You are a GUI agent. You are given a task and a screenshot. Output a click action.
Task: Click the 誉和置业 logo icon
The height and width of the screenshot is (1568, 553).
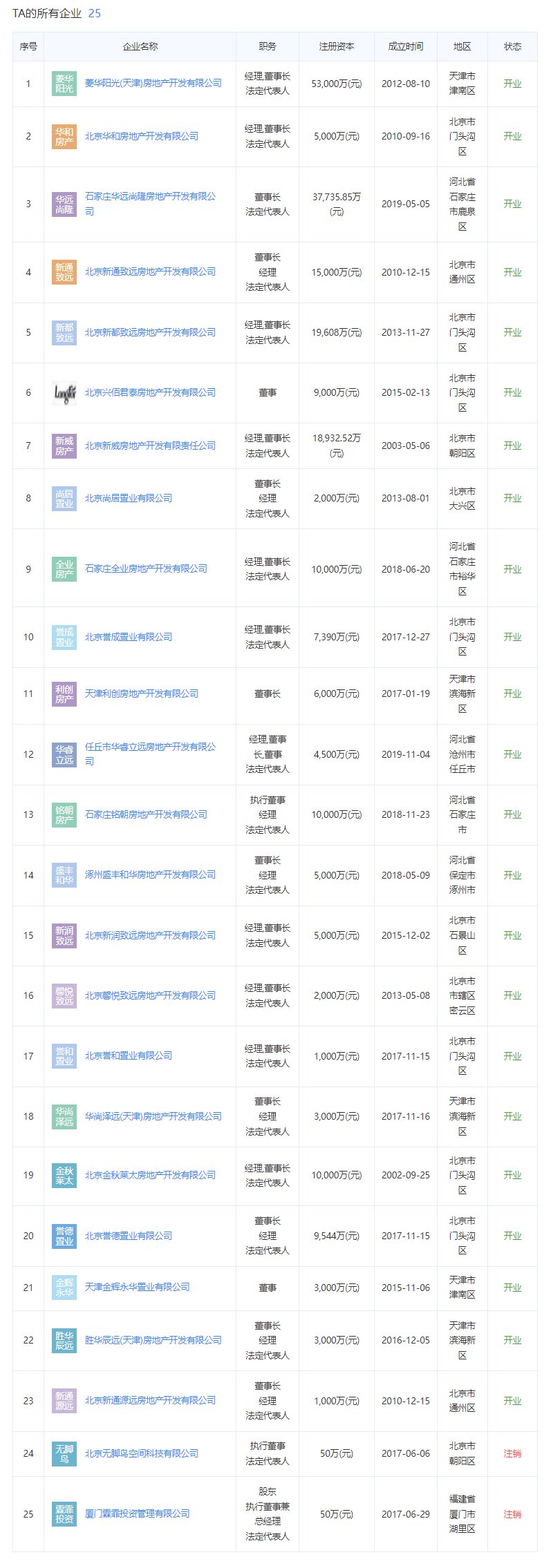tap(64, 1056)
